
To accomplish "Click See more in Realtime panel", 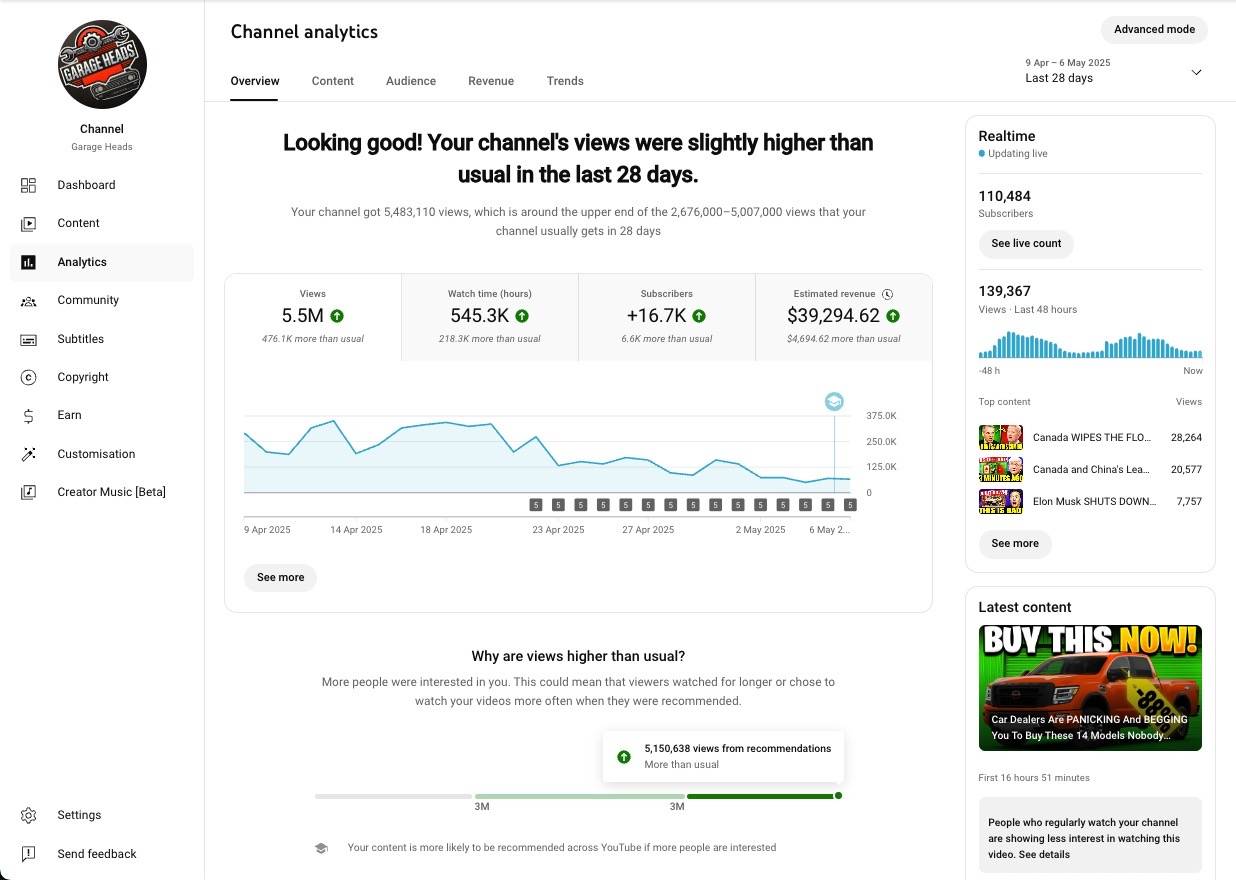I will tap(1015, 544).
